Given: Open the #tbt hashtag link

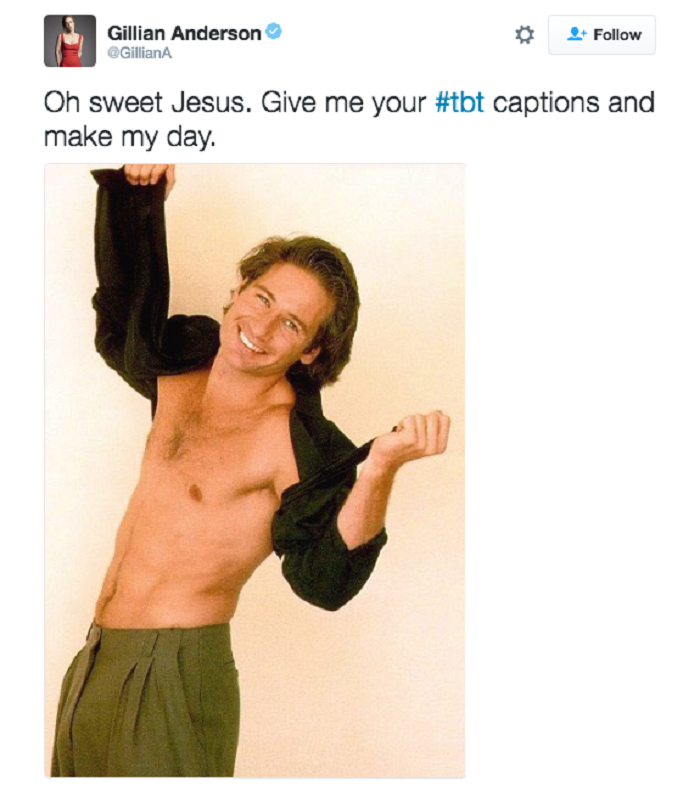Looking at the screenshot, I should pyautogui.click(x=460, y=102).
